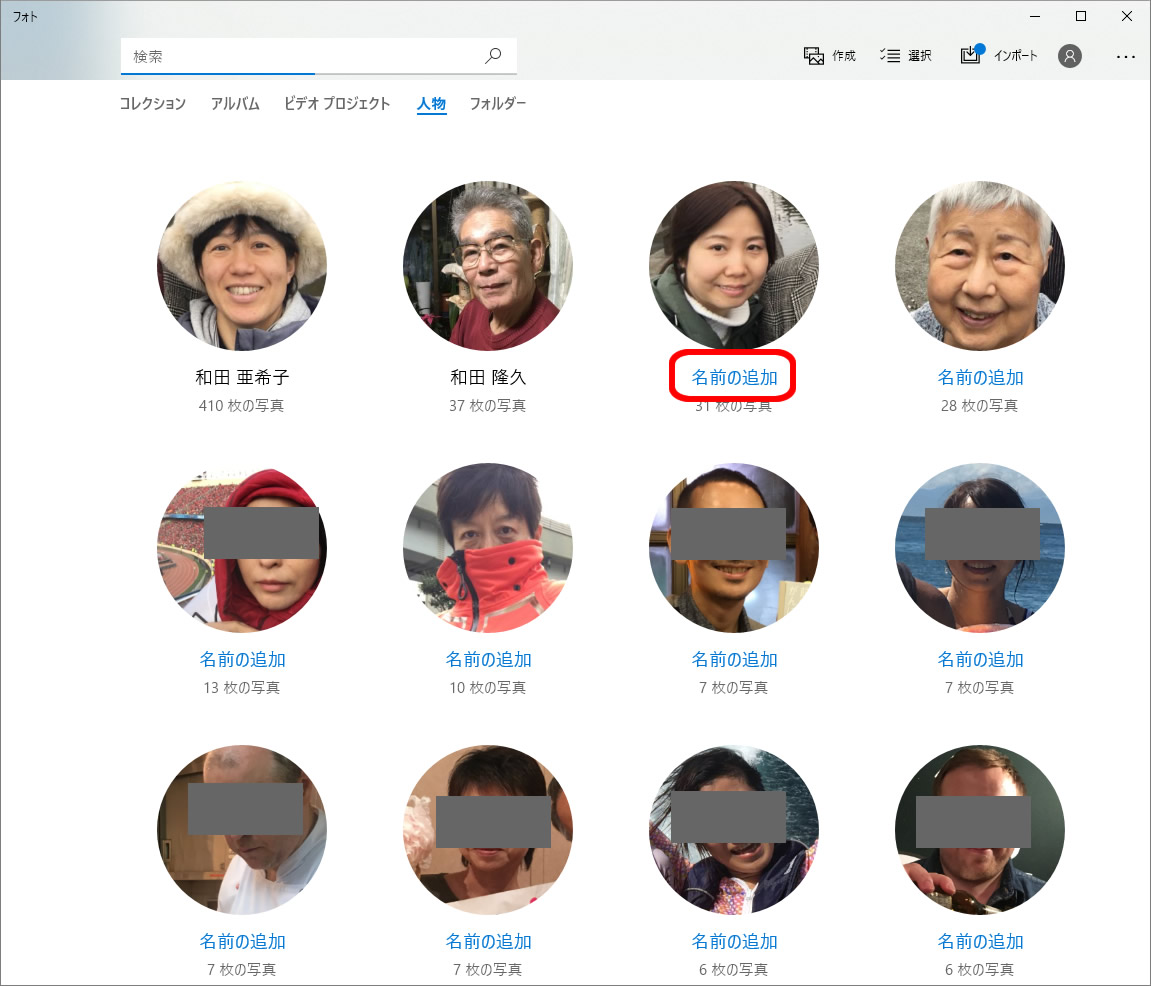The width and height of the screenshot is (1151, 986).
Task: Switch to the アルバム tab
Action: [x=235, y=104]
